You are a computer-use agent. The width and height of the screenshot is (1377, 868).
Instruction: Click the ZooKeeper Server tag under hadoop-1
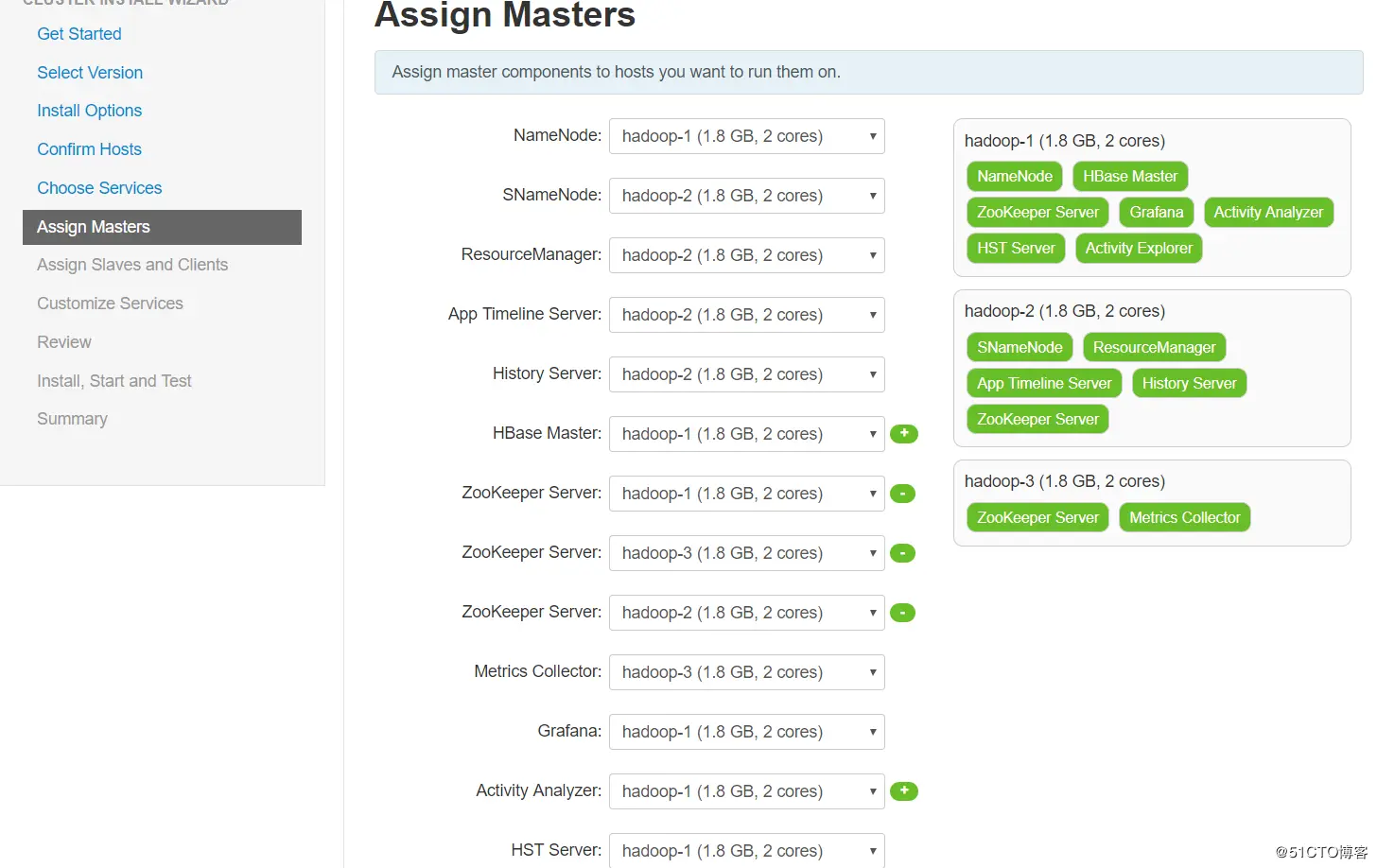[x=1037, y=213]
